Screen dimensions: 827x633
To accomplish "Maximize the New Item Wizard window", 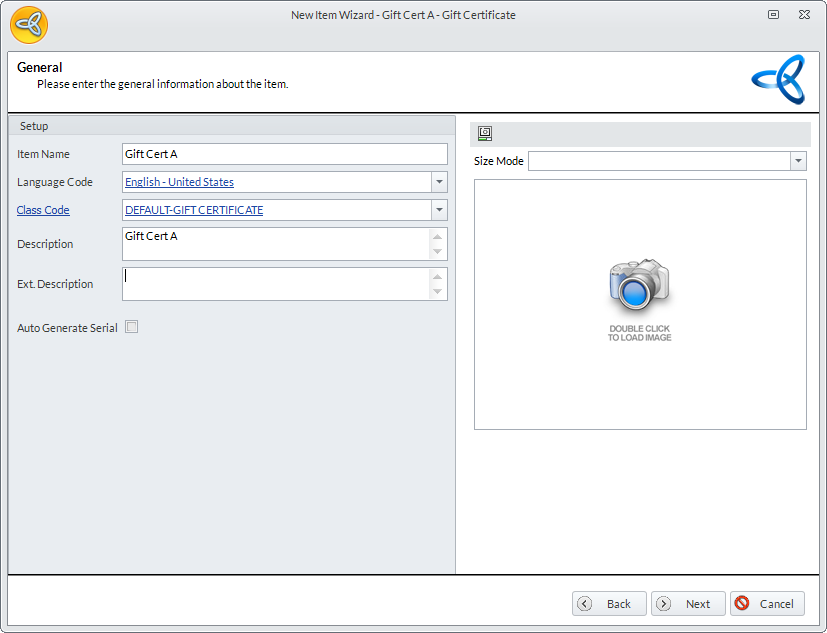I will (773, 15).
